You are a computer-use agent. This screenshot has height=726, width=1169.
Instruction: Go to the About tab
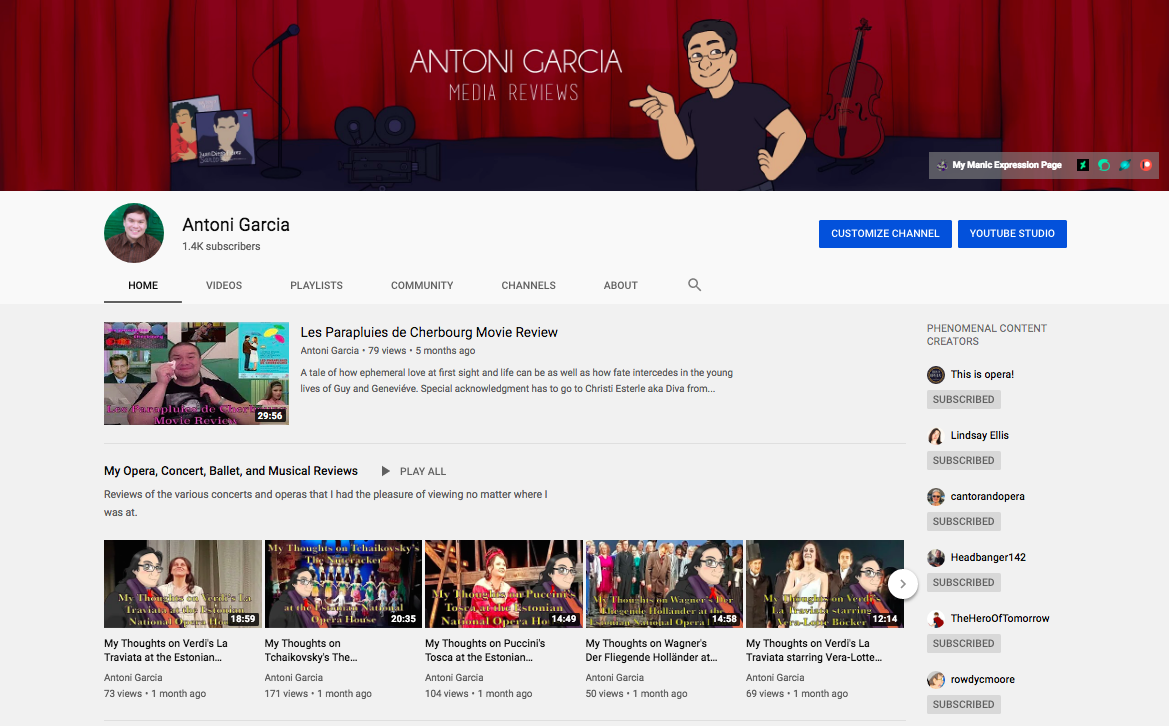coord(620,285)
